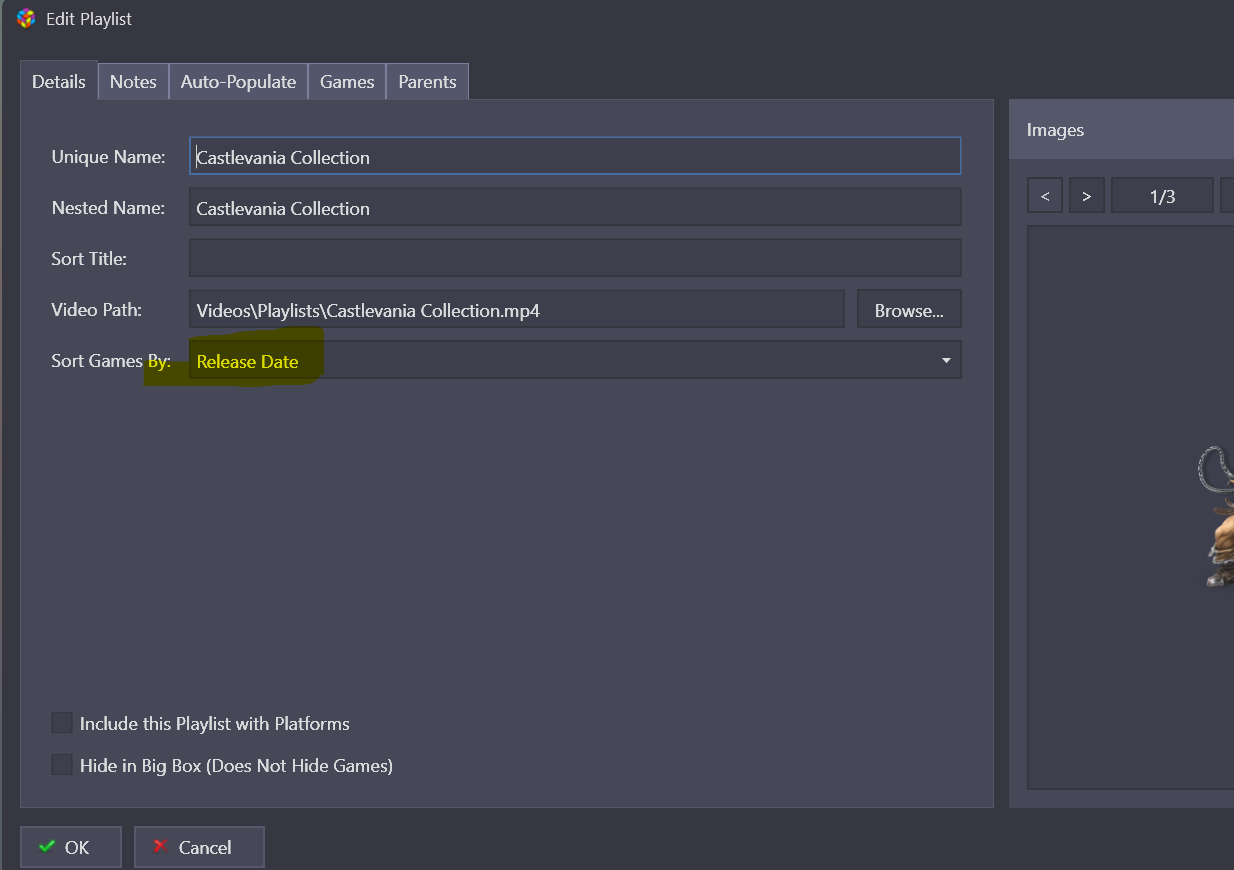Click the Unique Name text field

[x=575, y=156]
